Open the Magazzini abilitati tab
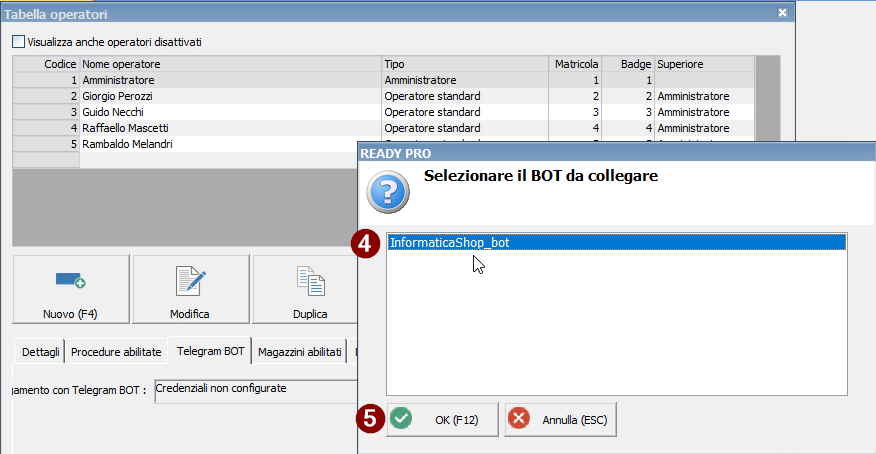Image resolution: width=876 pixels, height=454 pixels. pyautogui.click(x=300, y=352)
